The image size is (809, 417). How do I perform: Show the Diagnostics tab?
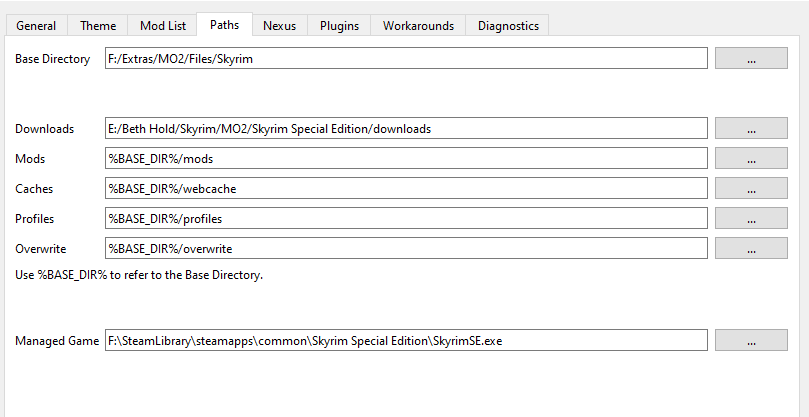pos(508,26)
